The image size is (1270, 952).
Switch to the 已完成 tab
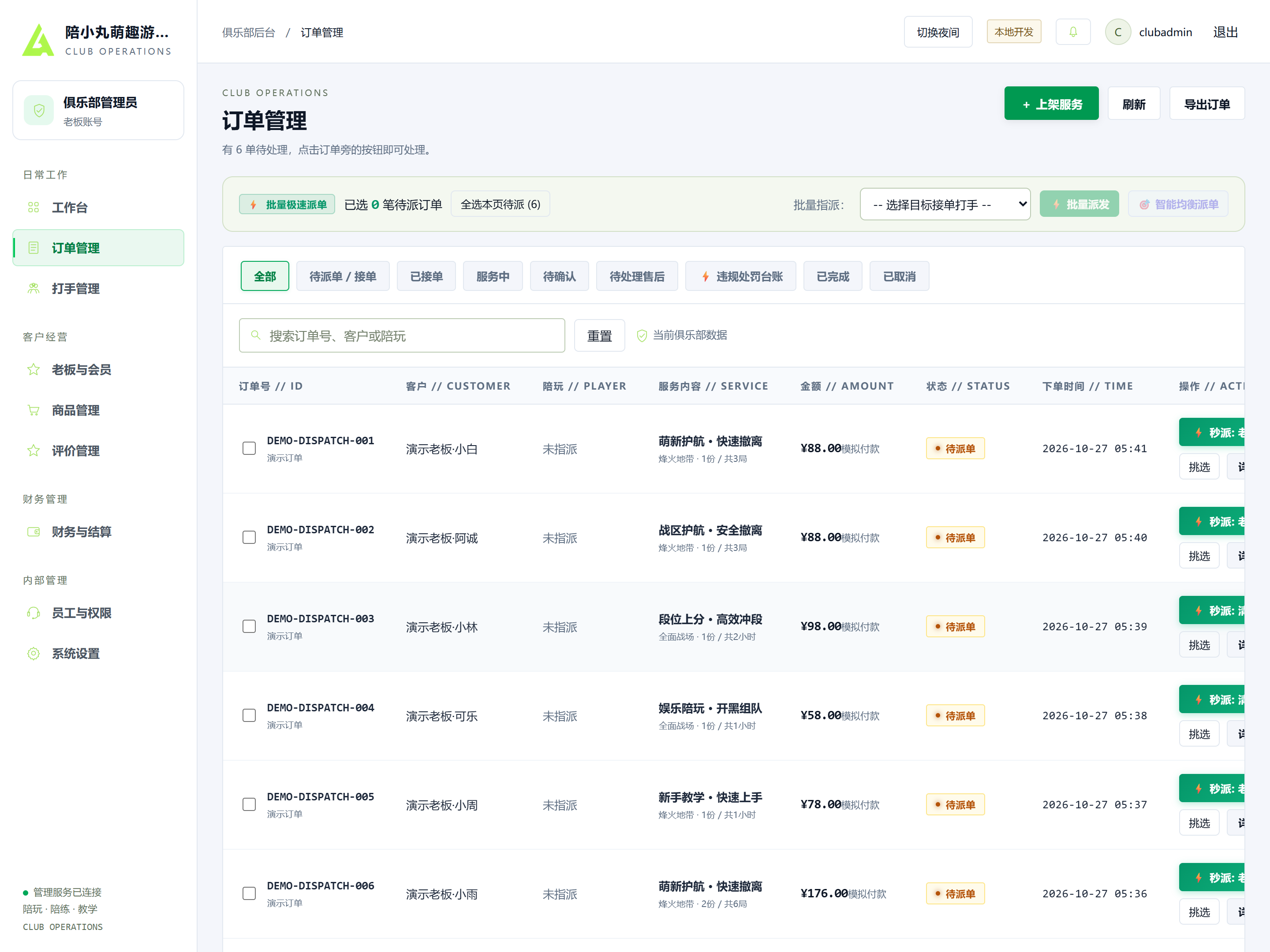[833, 277]
